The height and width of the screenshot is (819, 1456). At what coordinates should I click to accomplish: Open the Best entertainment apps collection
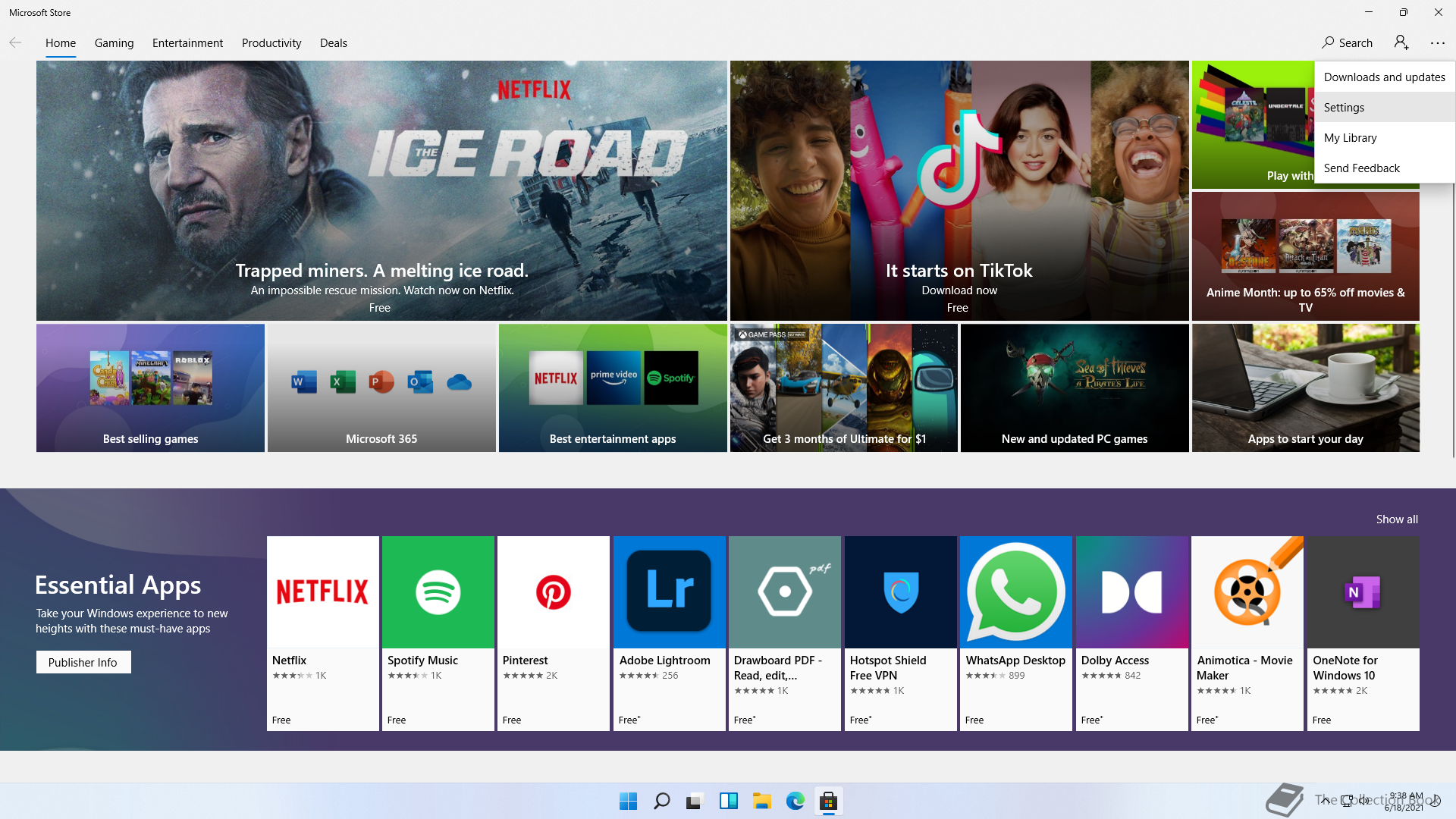pyautogui.click(x=613, y=388)
